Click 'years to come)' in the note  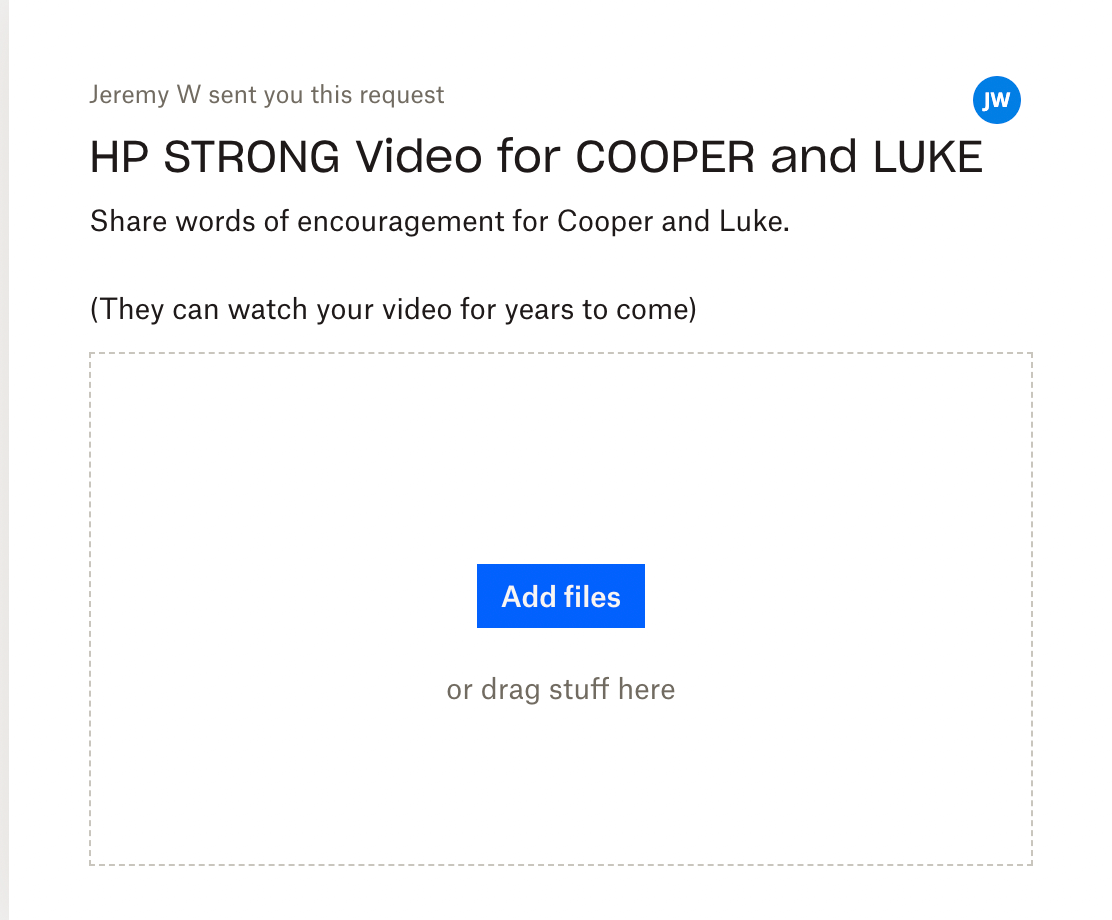point(601,309)
